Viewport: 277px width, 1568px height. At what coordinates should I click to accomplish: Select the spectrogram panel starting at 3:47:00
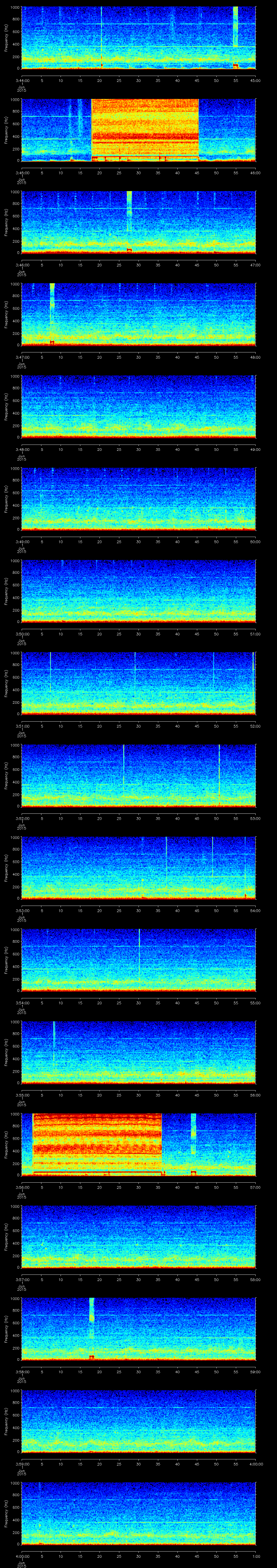(139, 315)
